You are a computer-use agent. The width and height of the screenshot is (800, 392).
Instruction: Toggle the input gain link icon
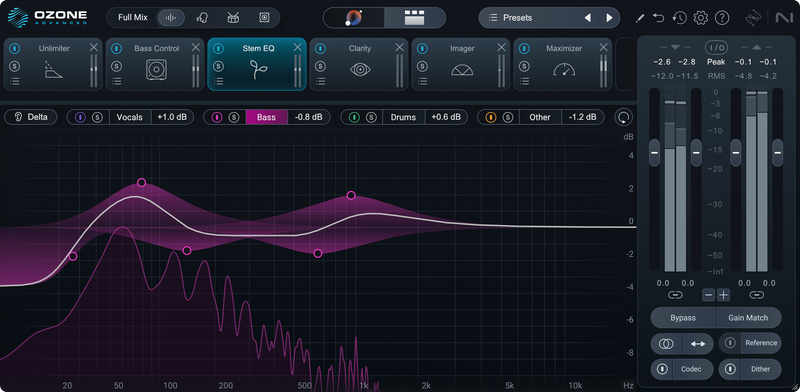coord(675,295)
